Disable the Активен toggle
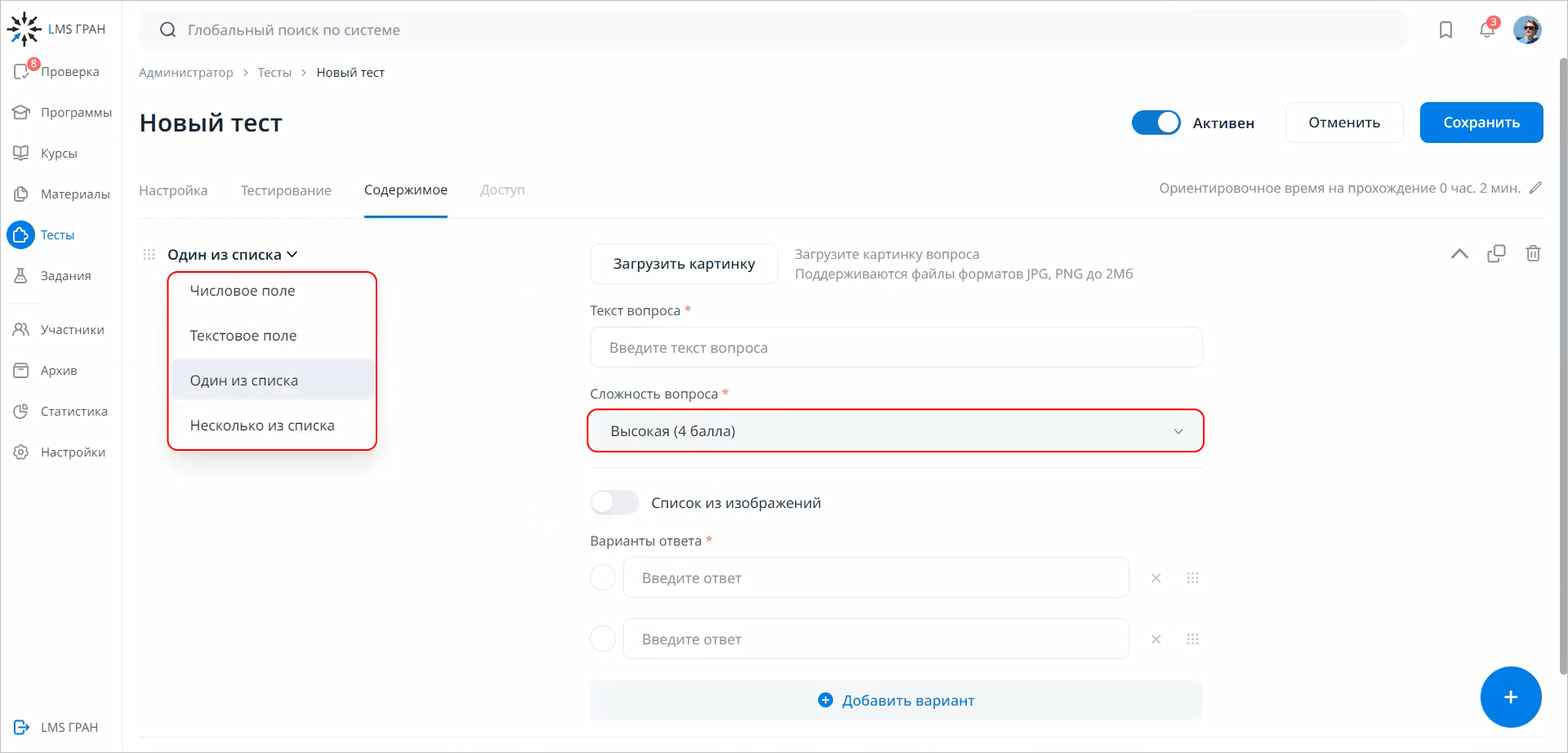The width and height of the screenshot is (1568, 753). (x=1156, y=122)
